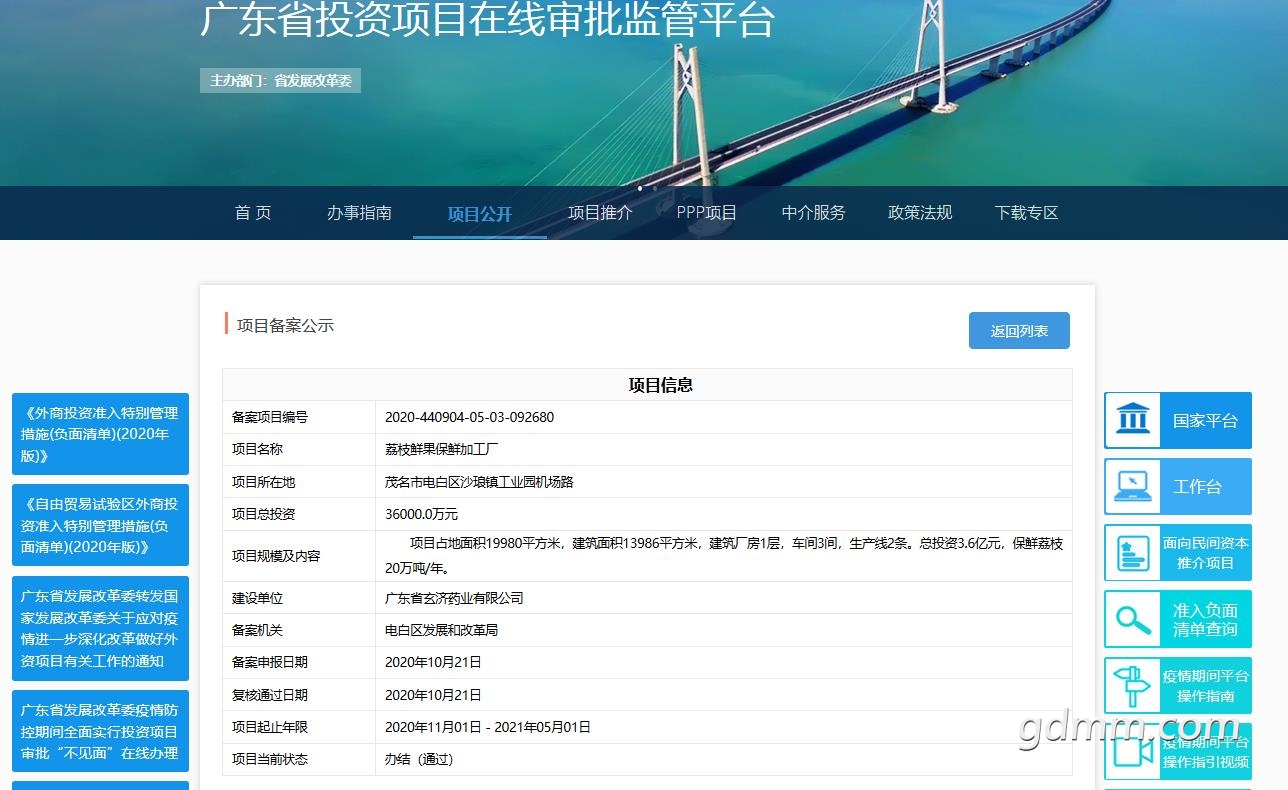1288x790 pixels.
Task: Click the 操作指引视频 camera icon
Action: [1132, 751]
